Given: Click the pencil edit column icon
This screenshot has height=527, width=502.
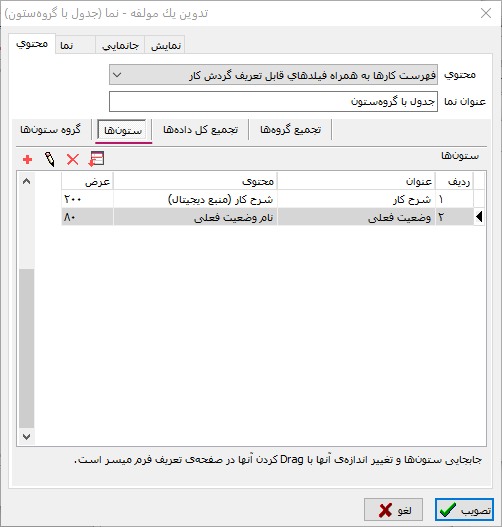Looking at the screenshot, I should coord(50,159).
